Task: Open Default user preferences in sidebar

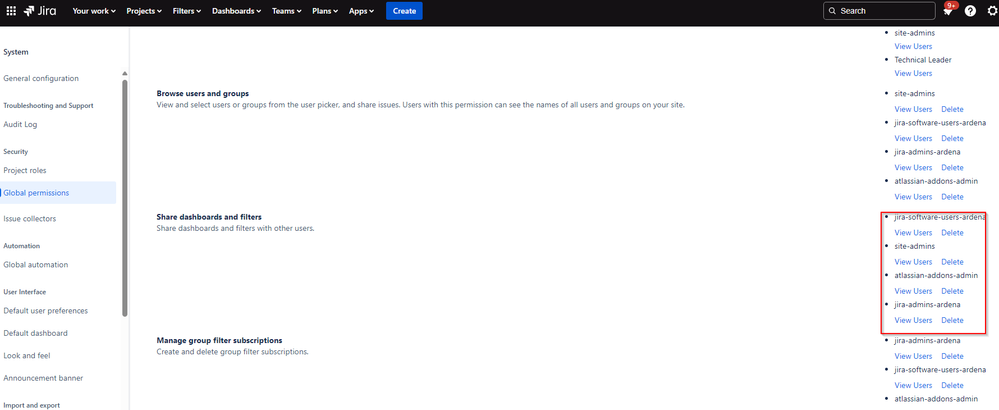Action: [x=46, y=311]
